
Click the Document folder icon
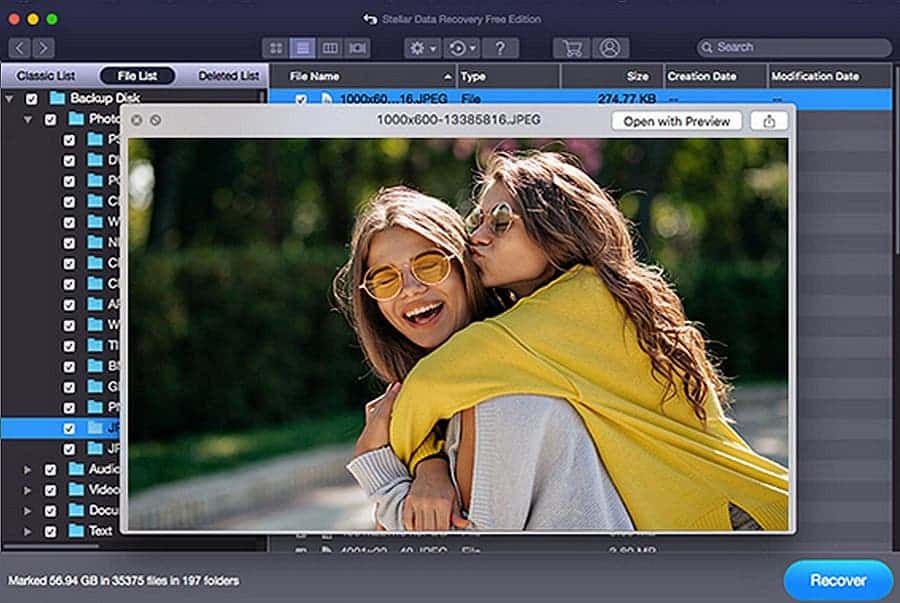click(76, 510)
